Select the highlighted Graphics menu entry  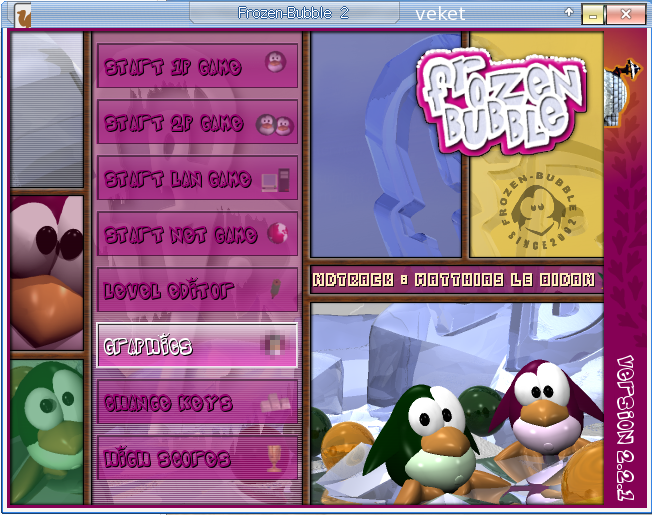coord(197,345)
